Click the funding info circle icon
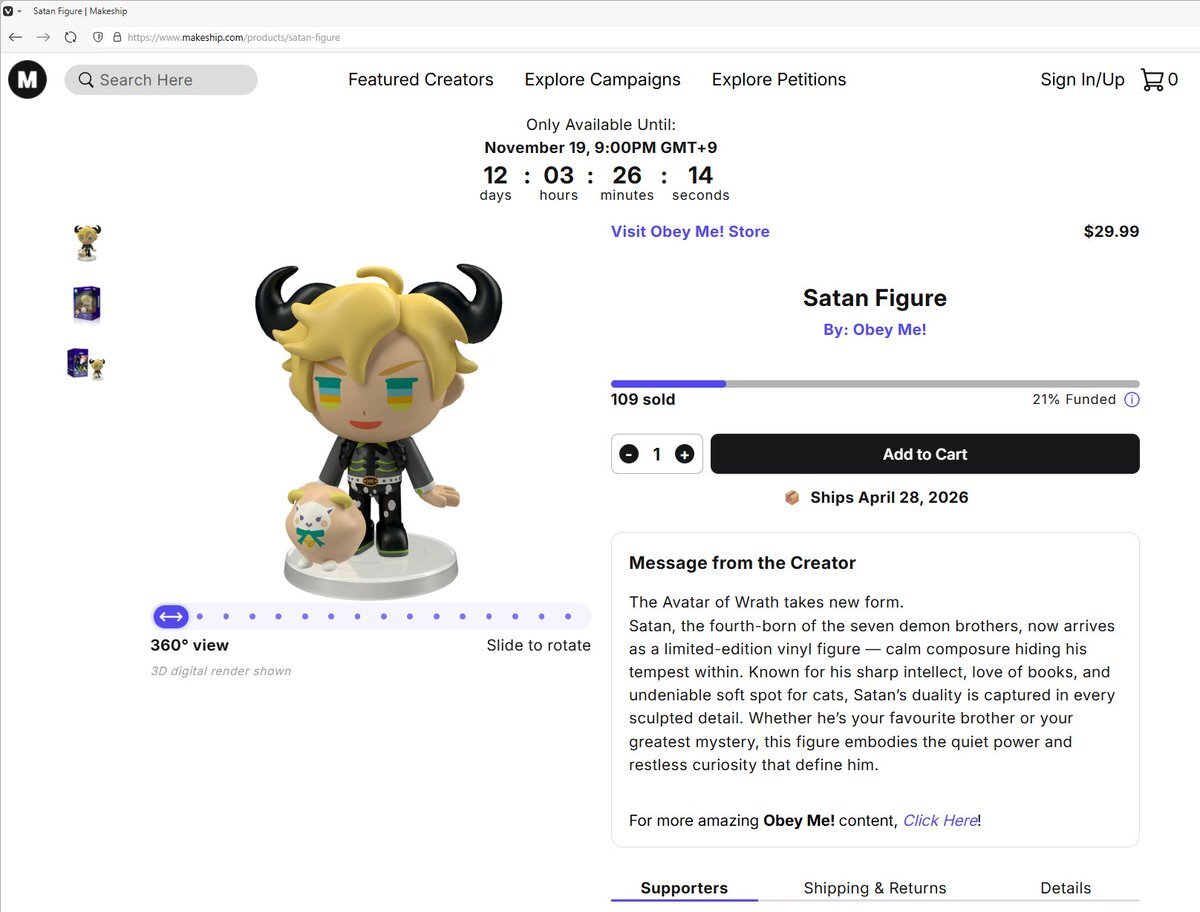 point(1131,400)
